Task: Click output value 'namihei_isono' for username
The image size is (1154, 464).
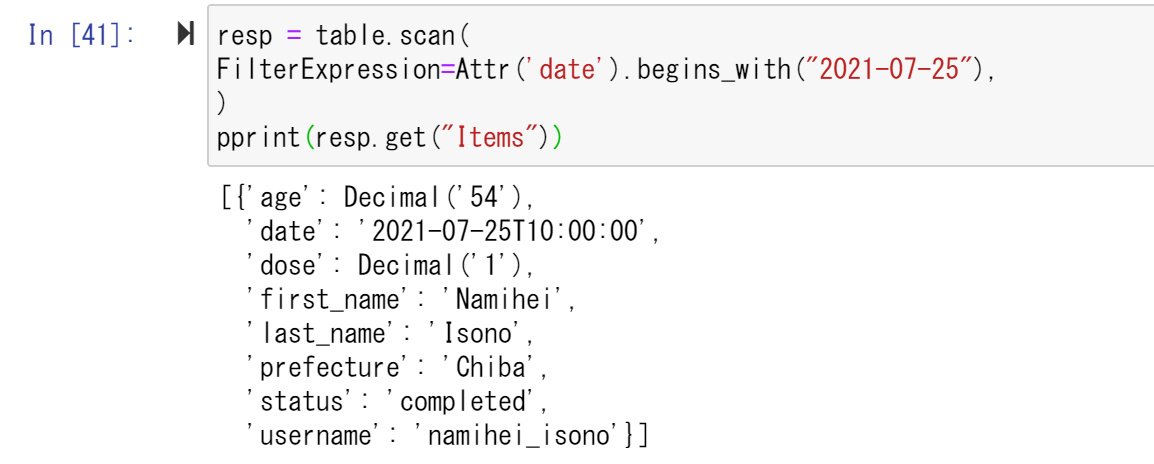Action: click(517, 437)
